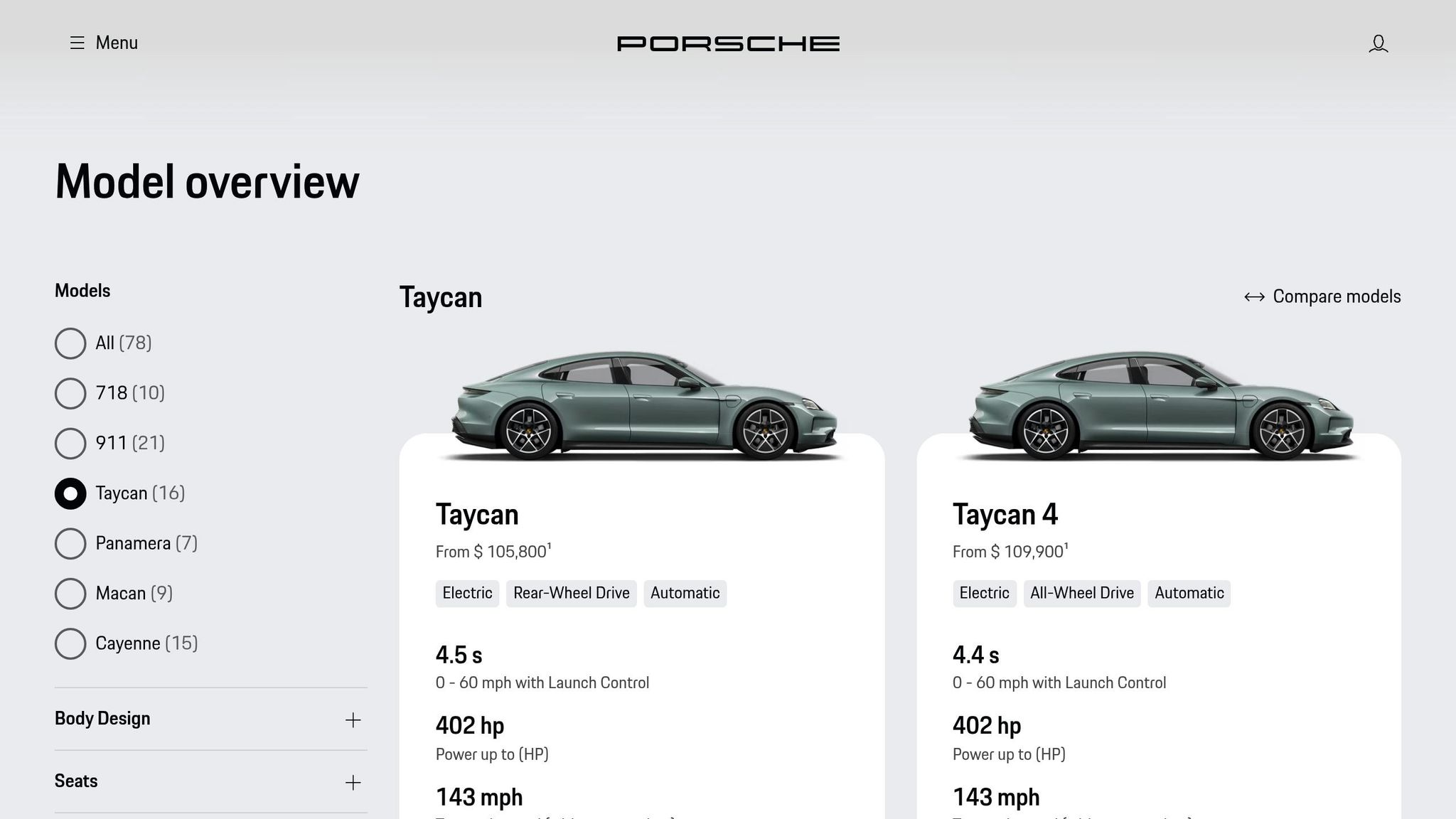Select the All models filter
The width and height of the screenshot is (1456, 819).
coord(70,343)
